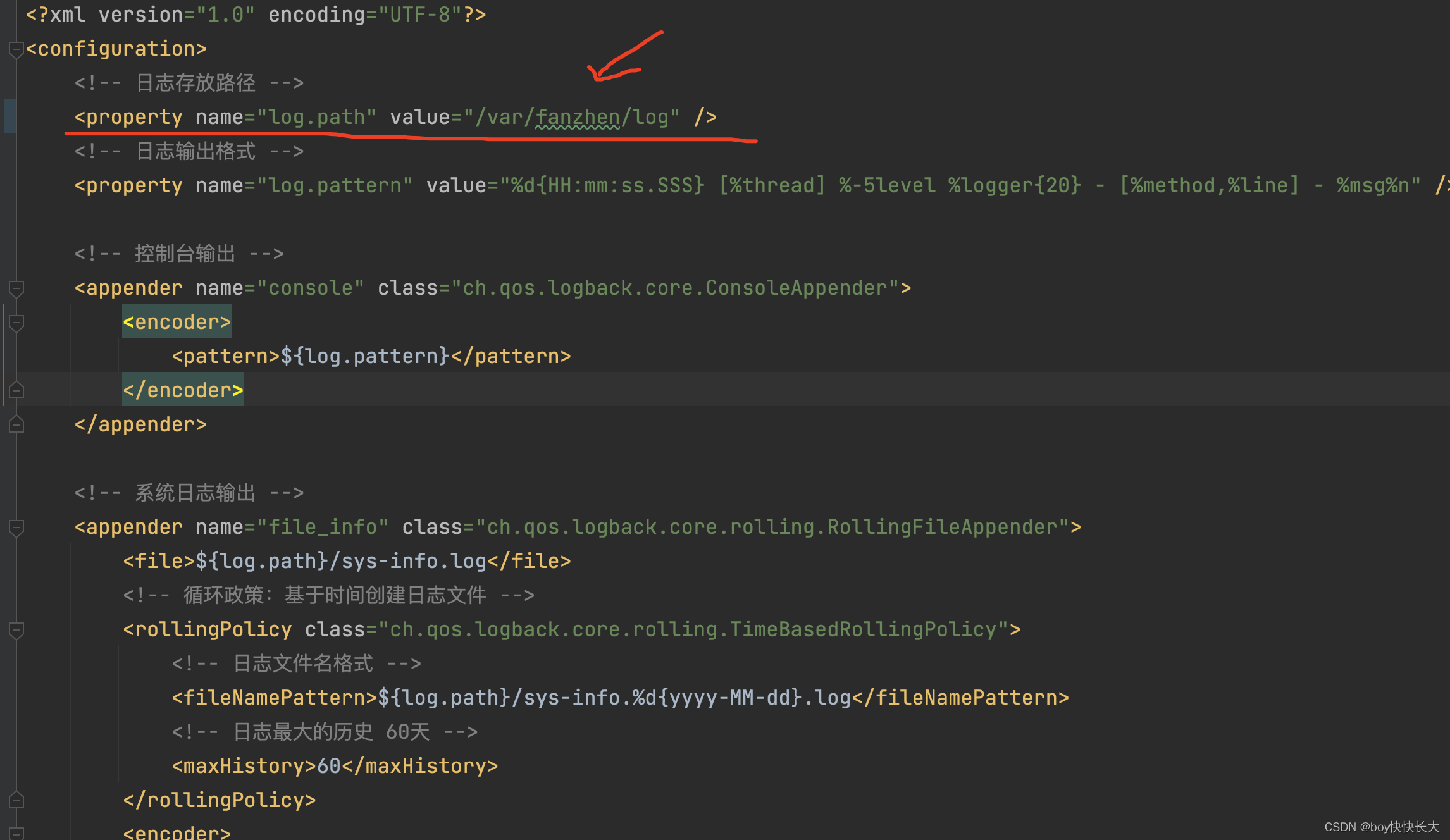Click %d{HH:mm:ss.SSS} in the pattern value

(608, 185)
